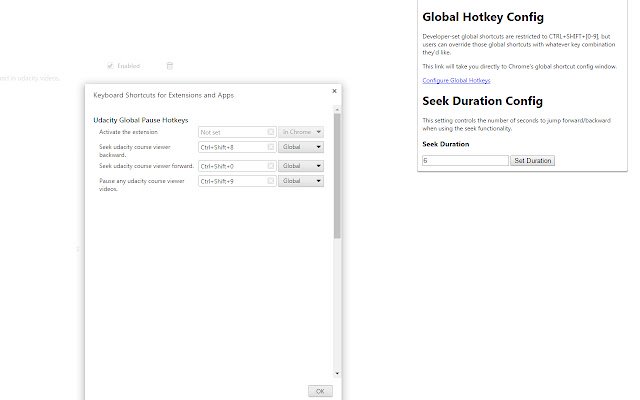
Task: Open the In Chrome scope dropdown
Action: (x=301, y=132)
